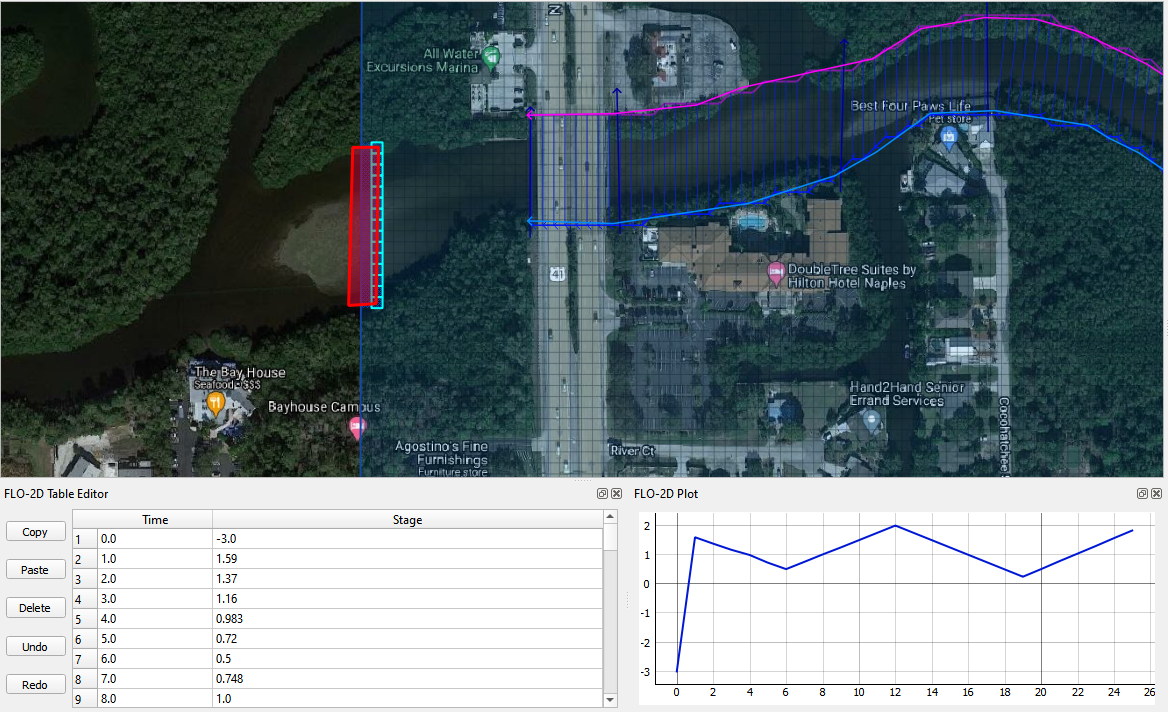Float the FLO-2D Plot panel
Viewport: 1168px width, 712px height.
1142,494
